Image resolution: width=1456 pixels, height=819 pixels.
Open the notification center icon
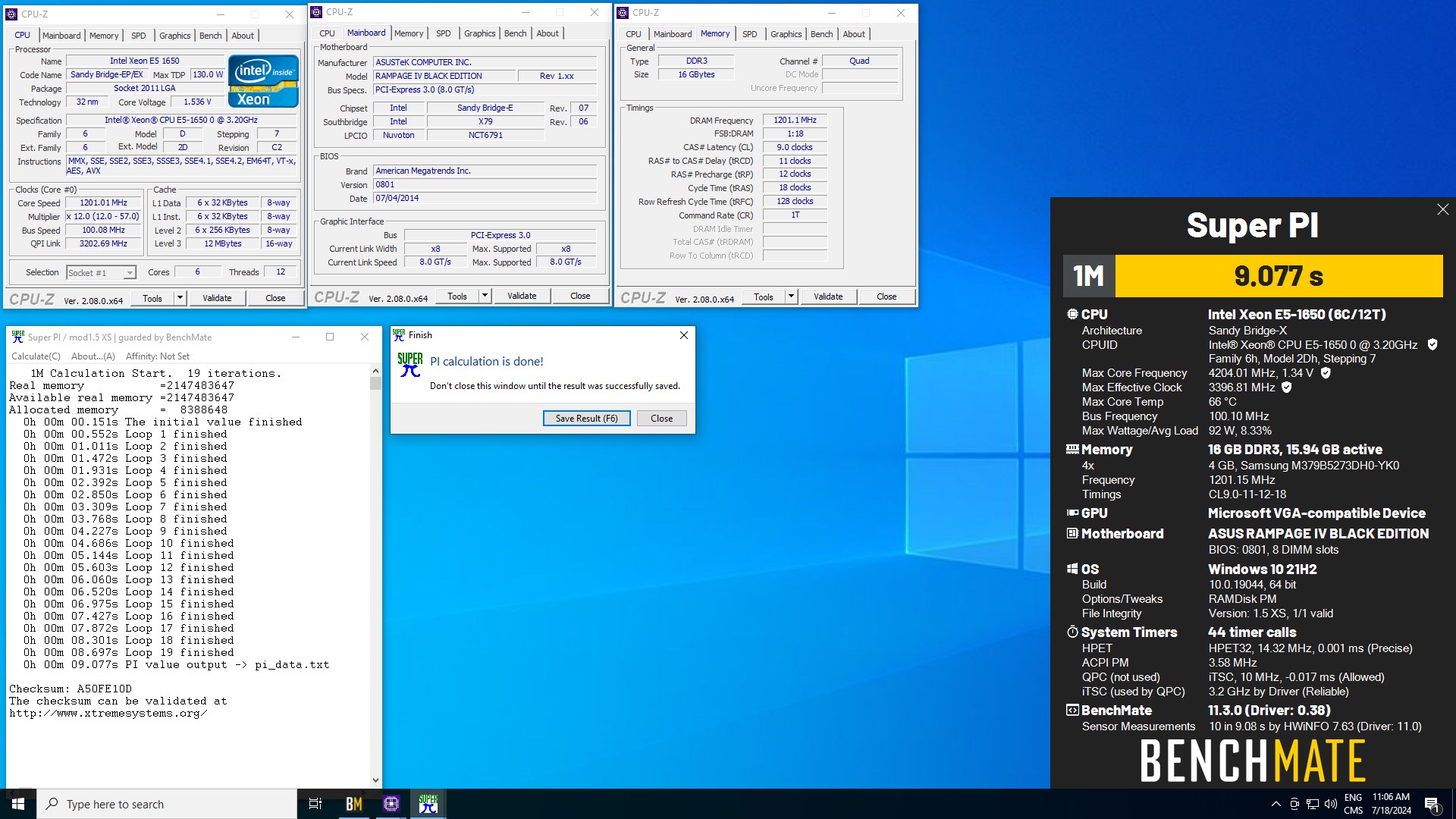click(1432, 805)
